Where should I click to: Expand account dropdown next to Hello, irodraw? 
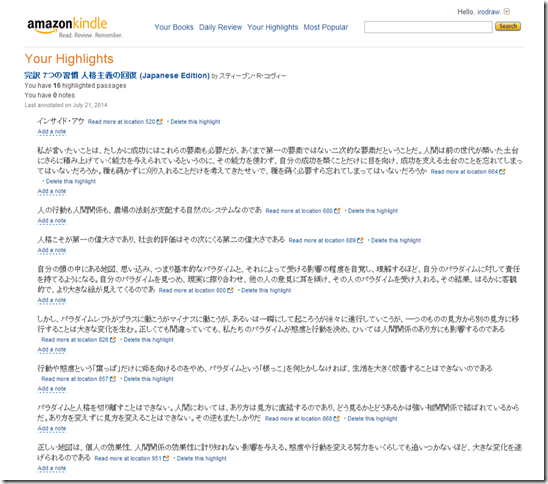coord(507,12)
